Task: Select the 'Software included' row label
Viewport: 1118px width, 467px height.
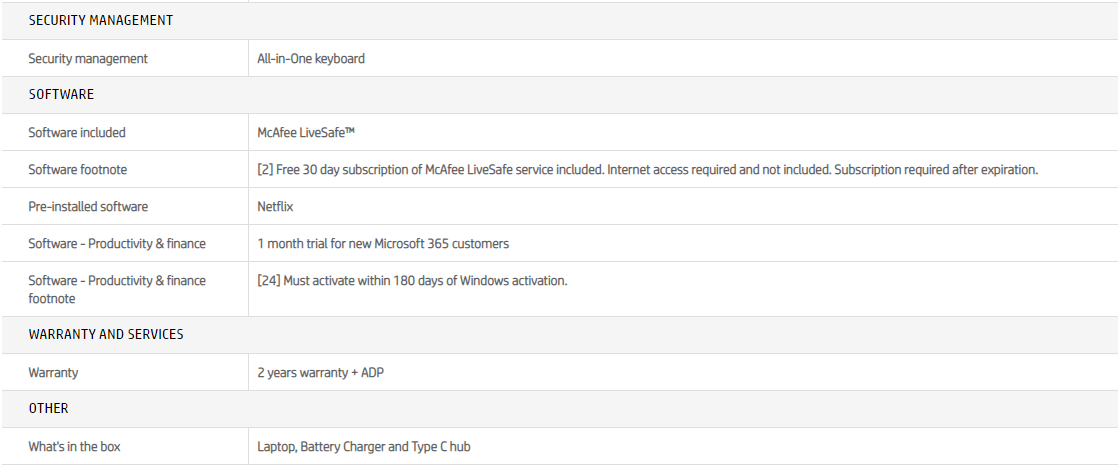Action: (x=77, y=133)
